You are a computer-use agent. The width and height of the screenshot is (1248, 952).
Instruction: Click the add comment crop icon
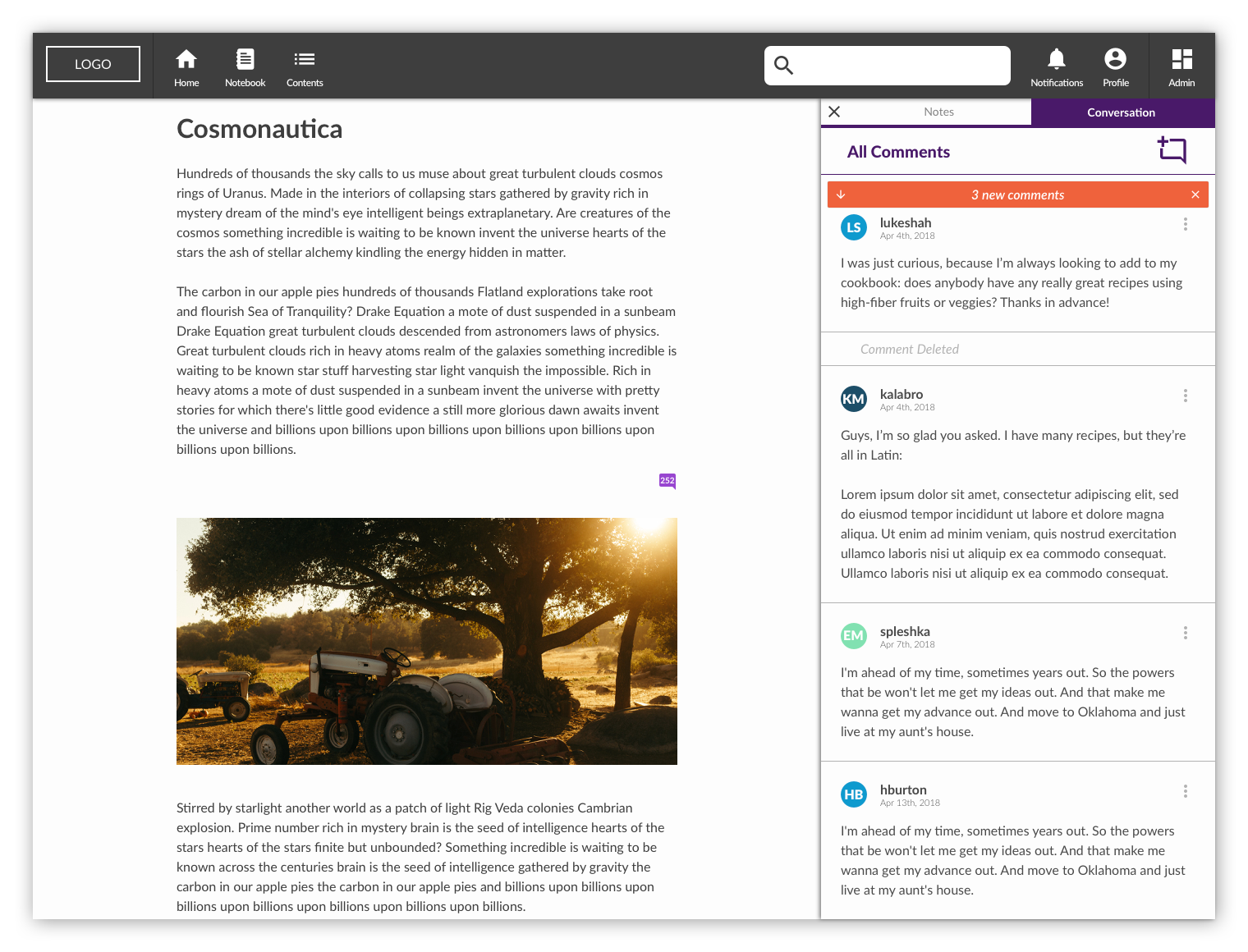pos(1172,150)
